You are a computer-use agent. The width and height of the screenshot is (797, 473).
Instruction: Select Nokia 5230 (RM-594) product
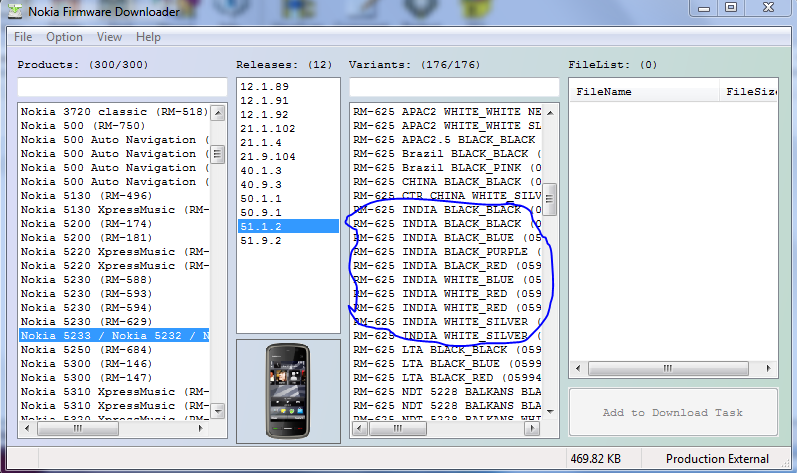click(x=114, y=308)
